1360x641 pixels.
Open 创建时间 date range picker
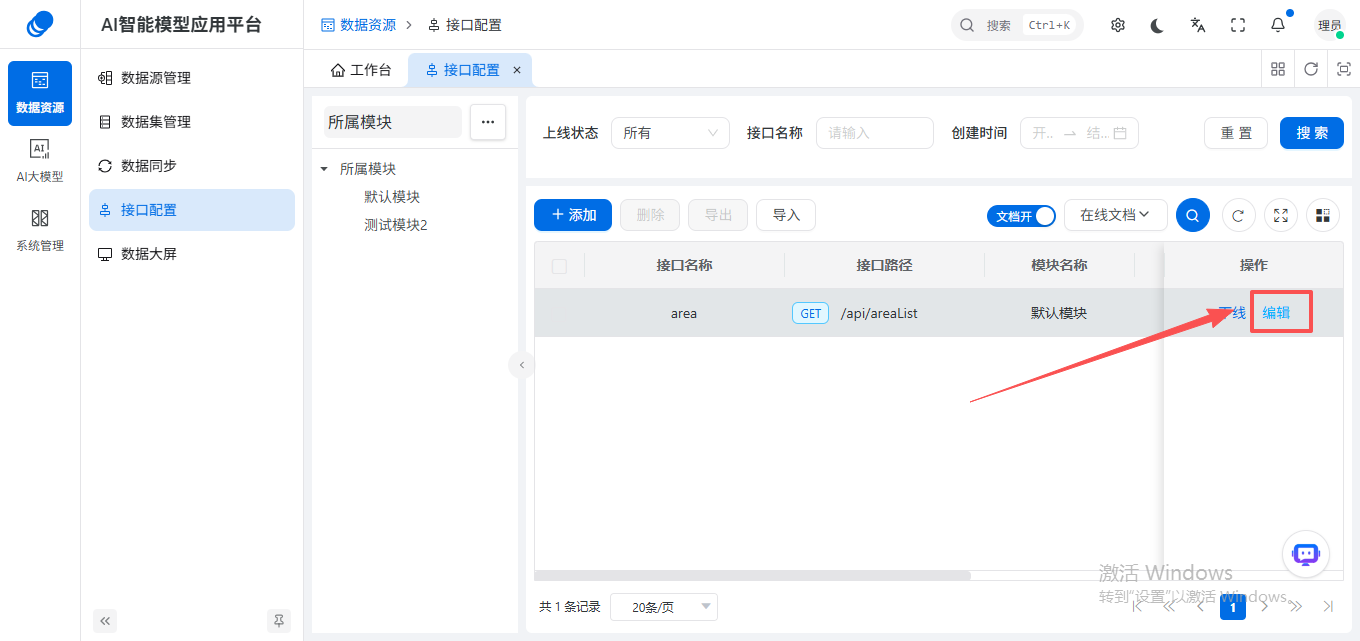[1079, 133]
